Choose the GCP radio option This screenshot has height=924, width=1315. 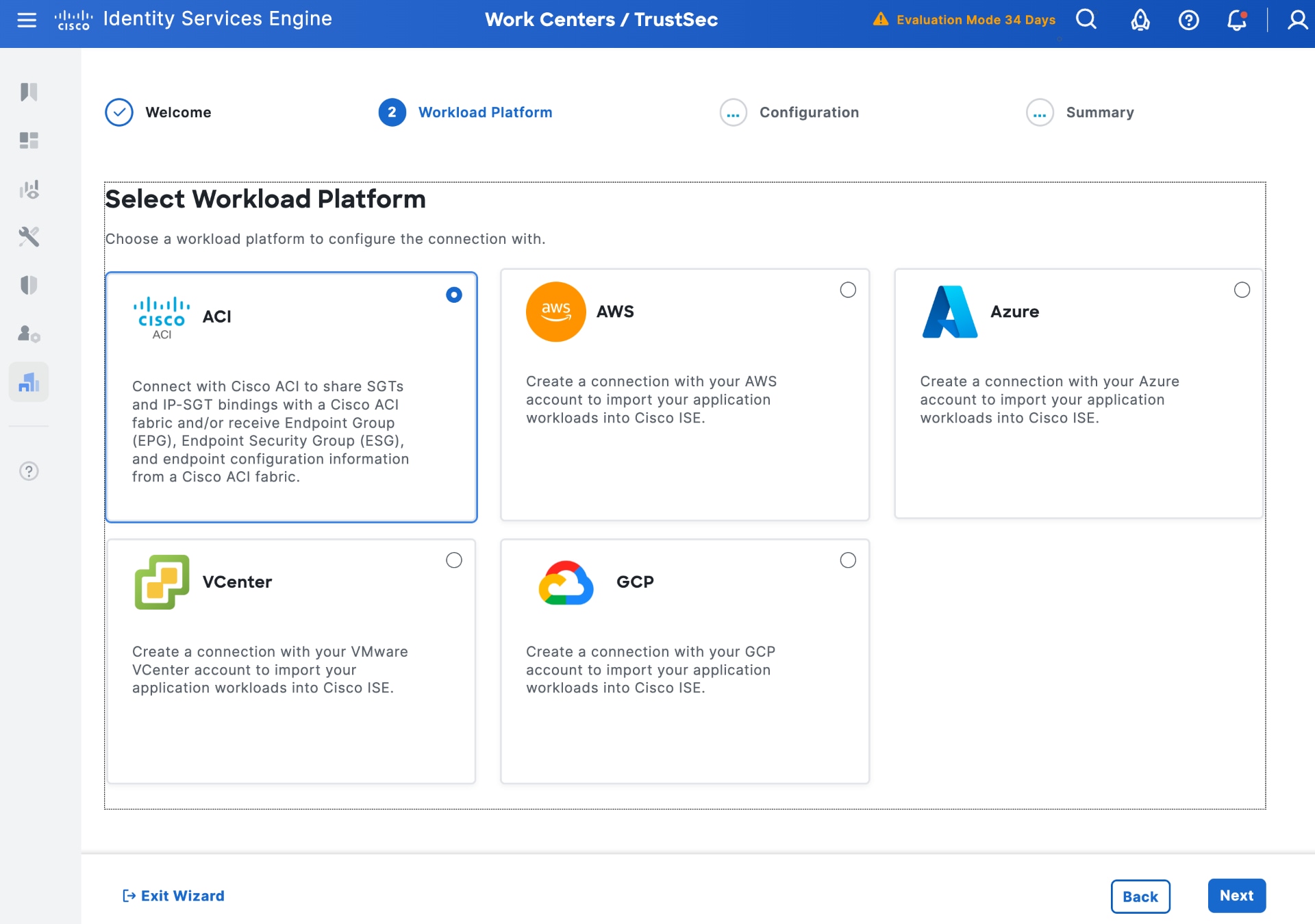coord(848,560)
